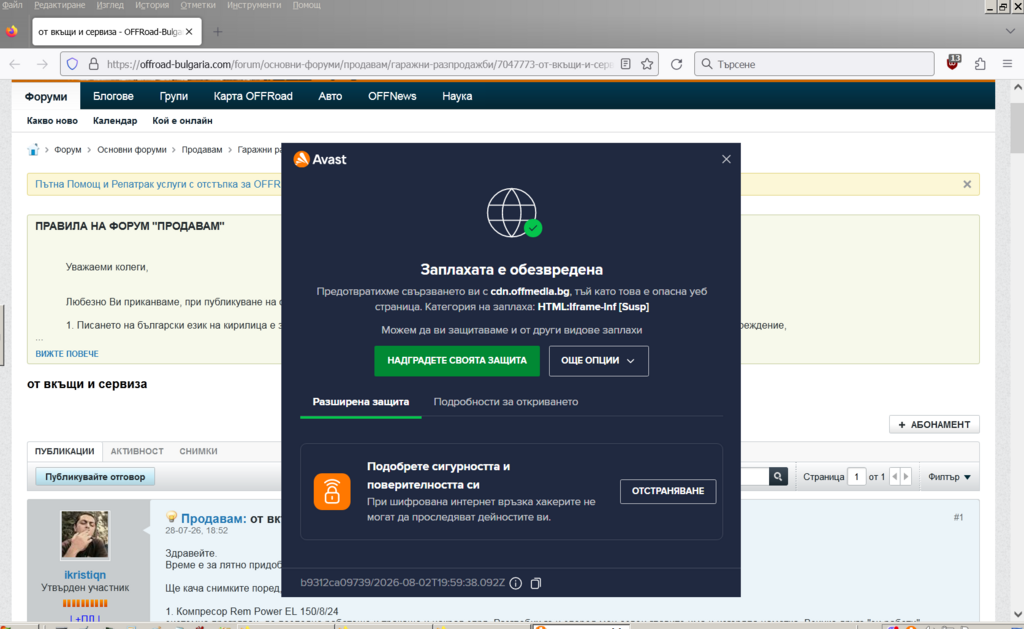Click the '+ АБОНАМЕНТ' button
This screenshot has height=629, width=1024.
coord(934,425)
